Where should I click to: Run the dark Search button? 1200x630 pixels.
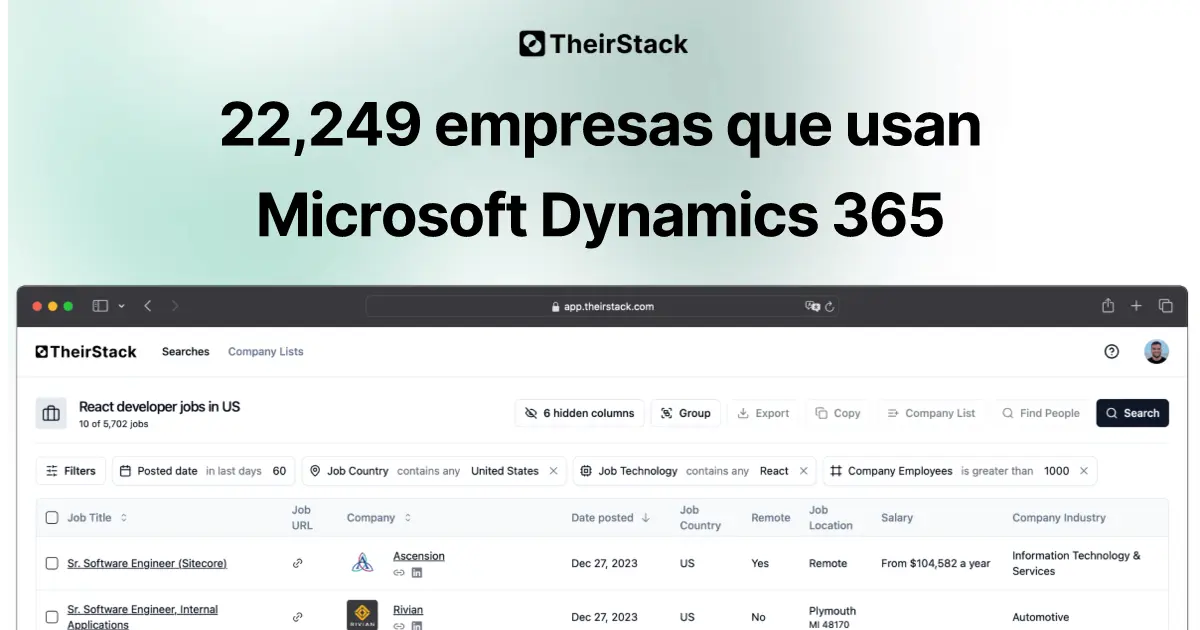coord(1132,413)
